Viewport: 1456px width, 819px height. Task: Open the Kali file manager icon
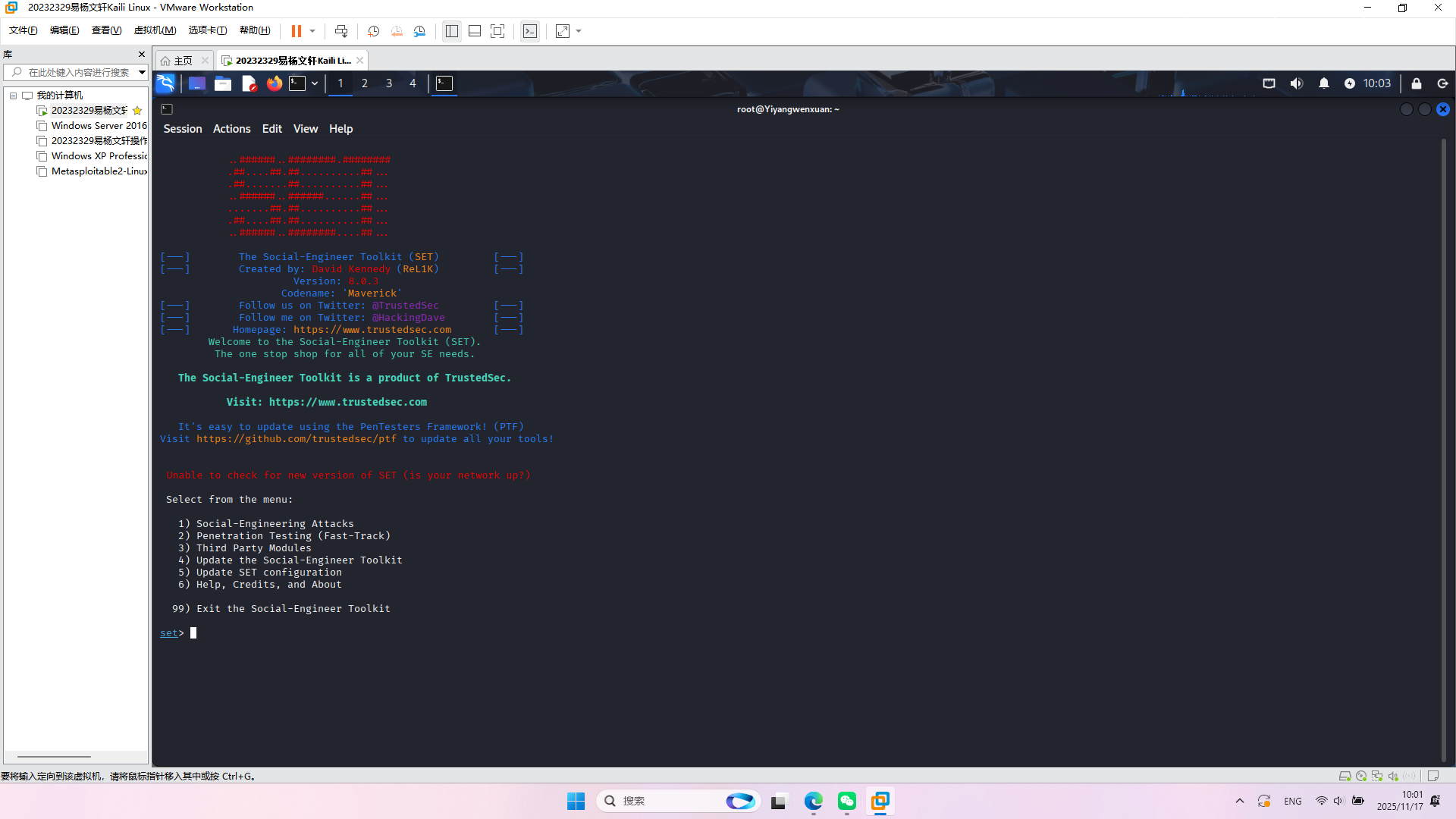click(x=222, y=83)
